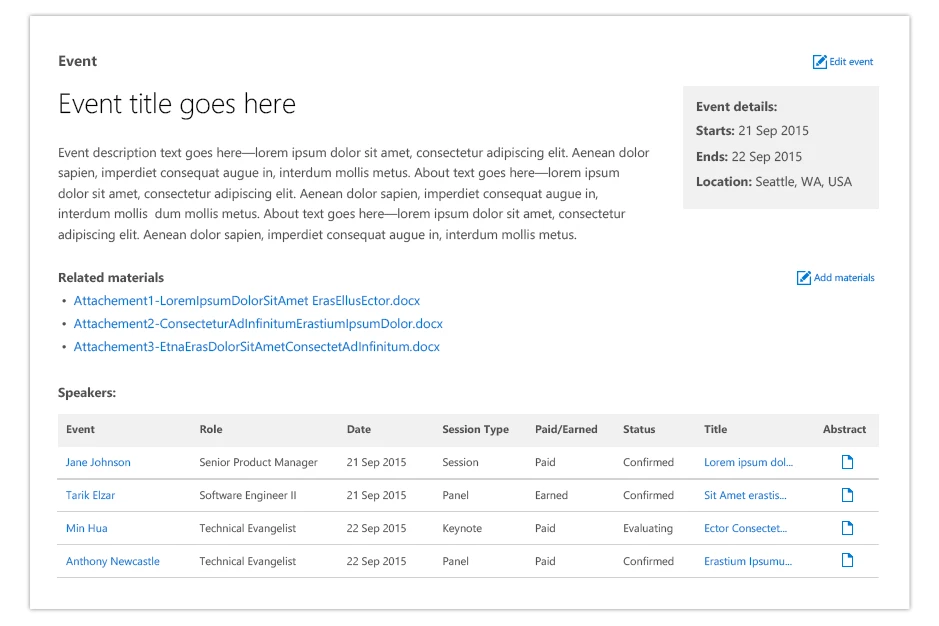Open the 'Sit Amet erastis...' session title

pyautogui.click(x=745, y=496)
